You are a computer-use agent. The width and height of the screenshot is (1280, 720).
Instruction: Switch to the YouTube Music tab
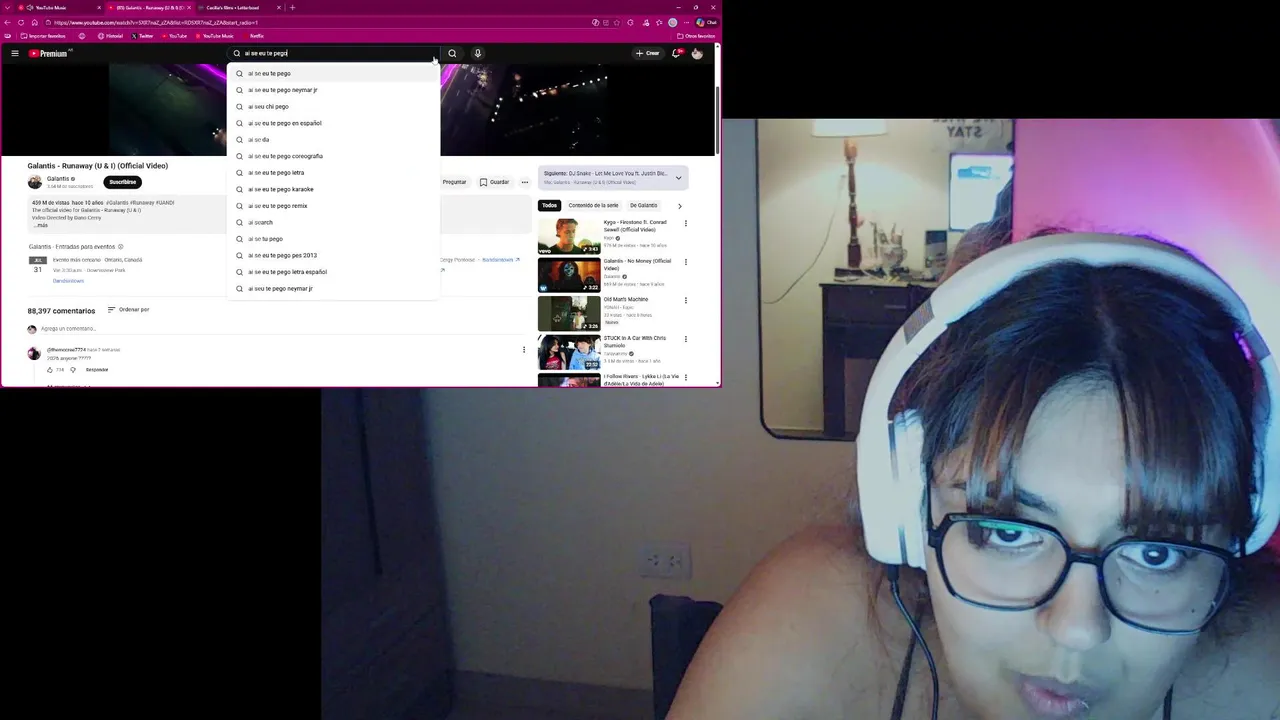tap(58, 7)
